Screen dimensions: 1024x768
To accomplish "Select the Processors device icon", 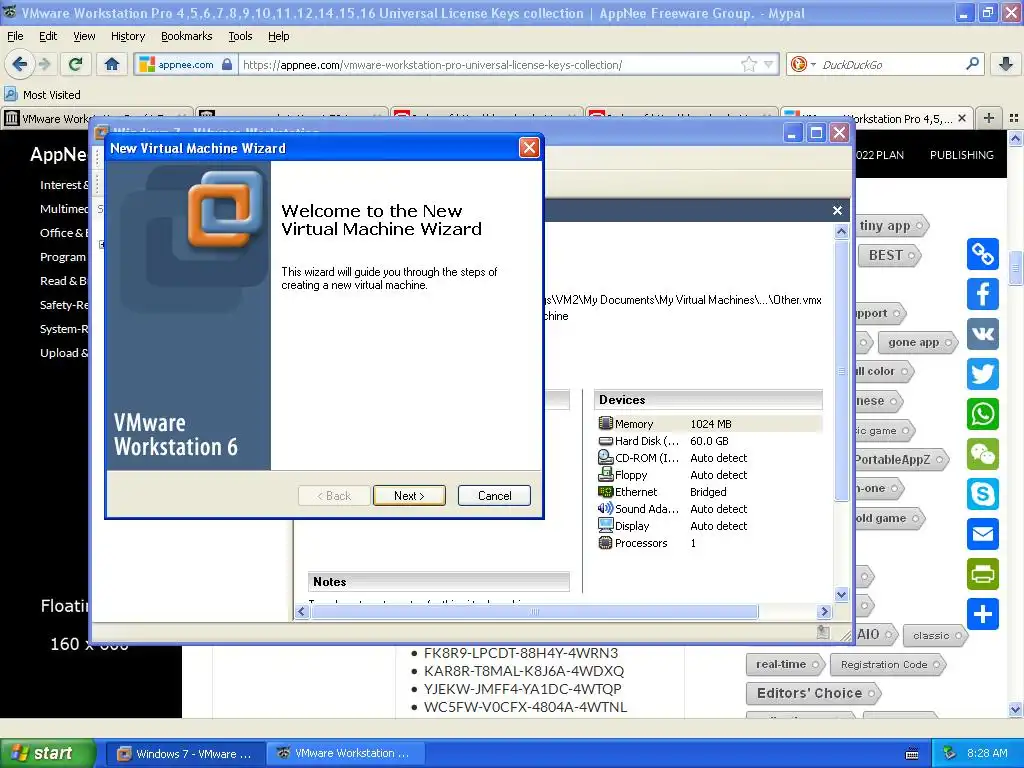I will (x=605, y=542).
